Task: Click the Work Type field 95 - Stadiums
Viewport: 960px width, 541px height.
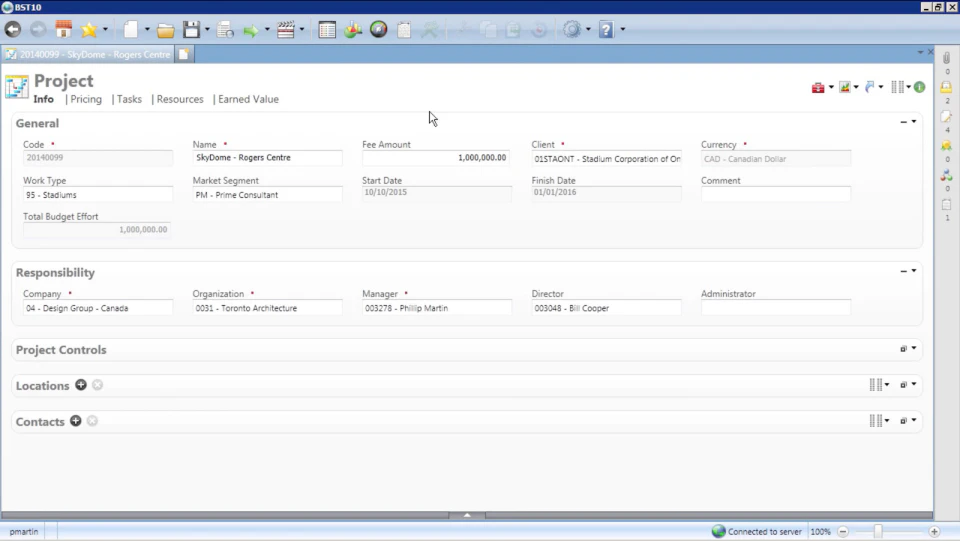Action: [98, 195]
